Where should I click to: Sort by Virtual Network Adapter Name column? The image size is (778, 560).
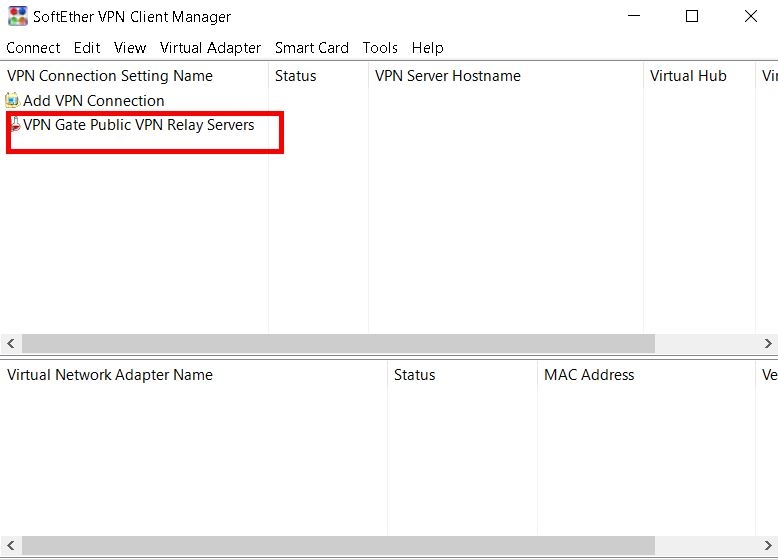click(194, 375)
